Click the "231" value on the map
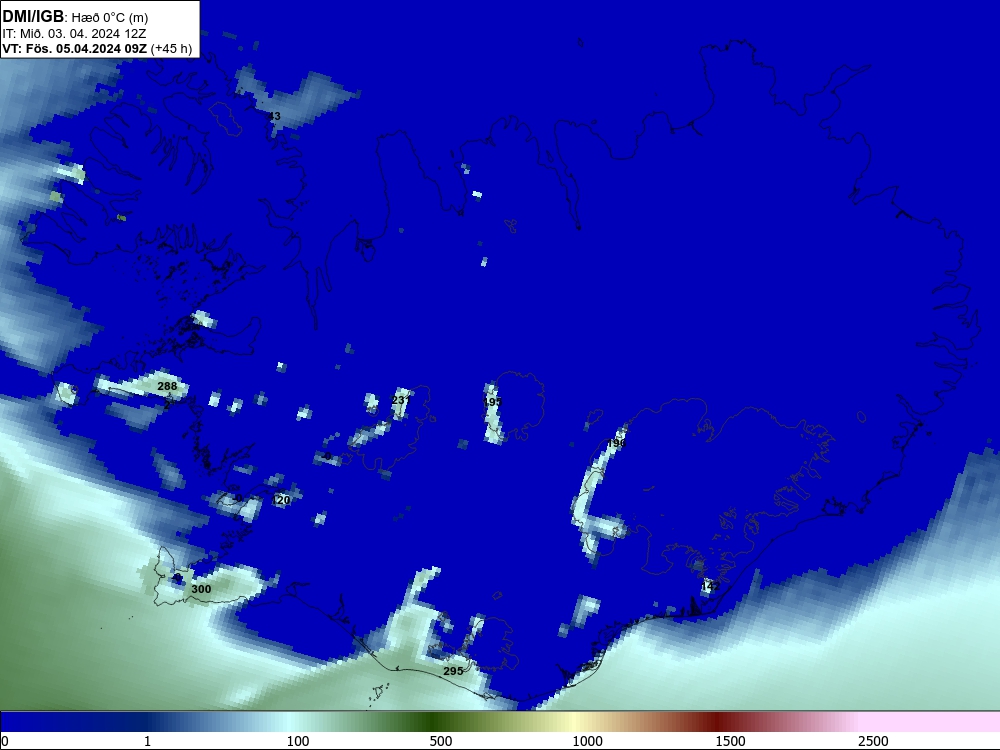Image resolution: width=1000 pixels, height=750 pixels. [401, 400]
